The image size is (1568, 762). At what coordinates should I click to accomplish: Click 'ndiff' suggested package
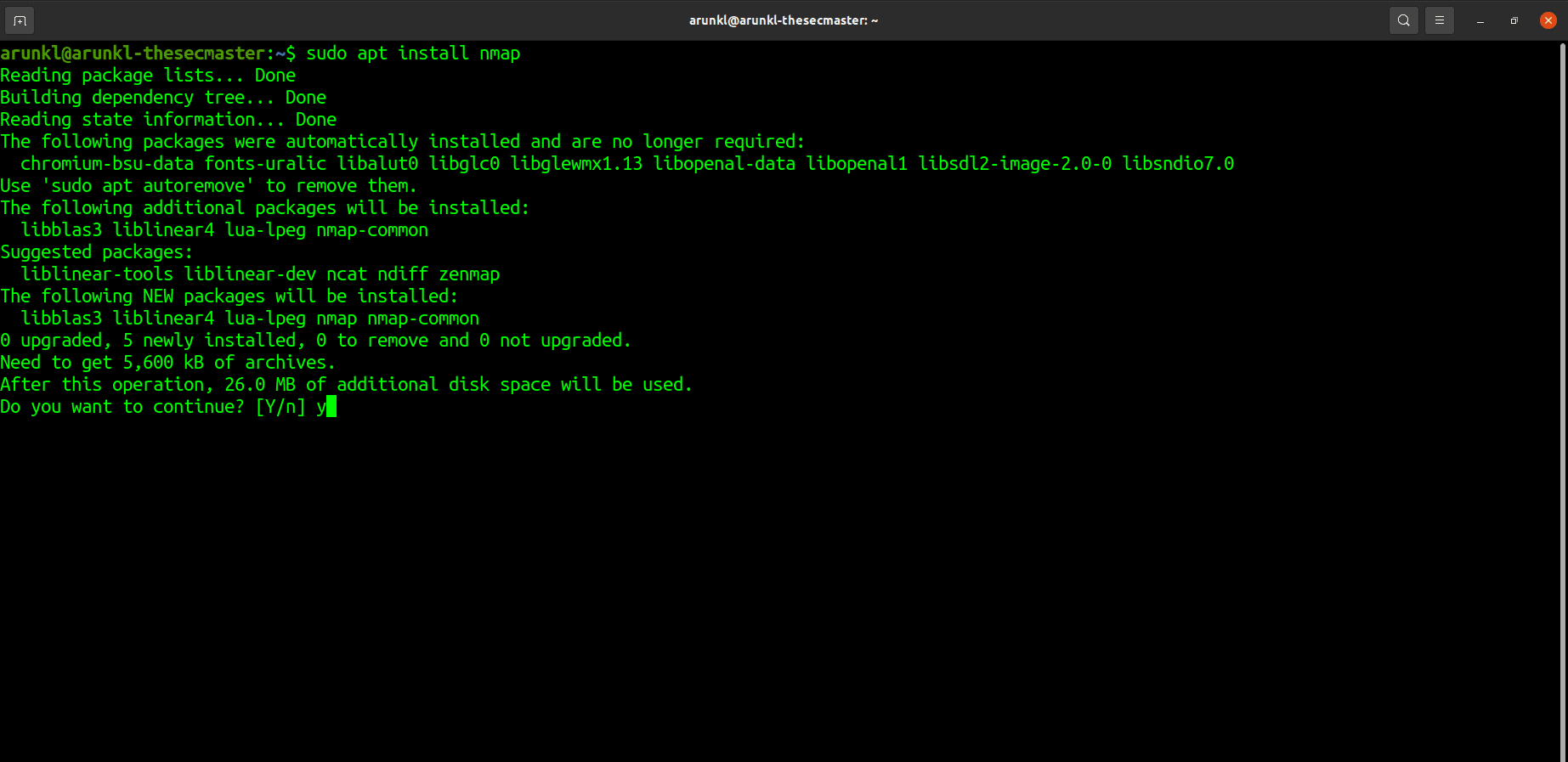(x=403, y=274)
